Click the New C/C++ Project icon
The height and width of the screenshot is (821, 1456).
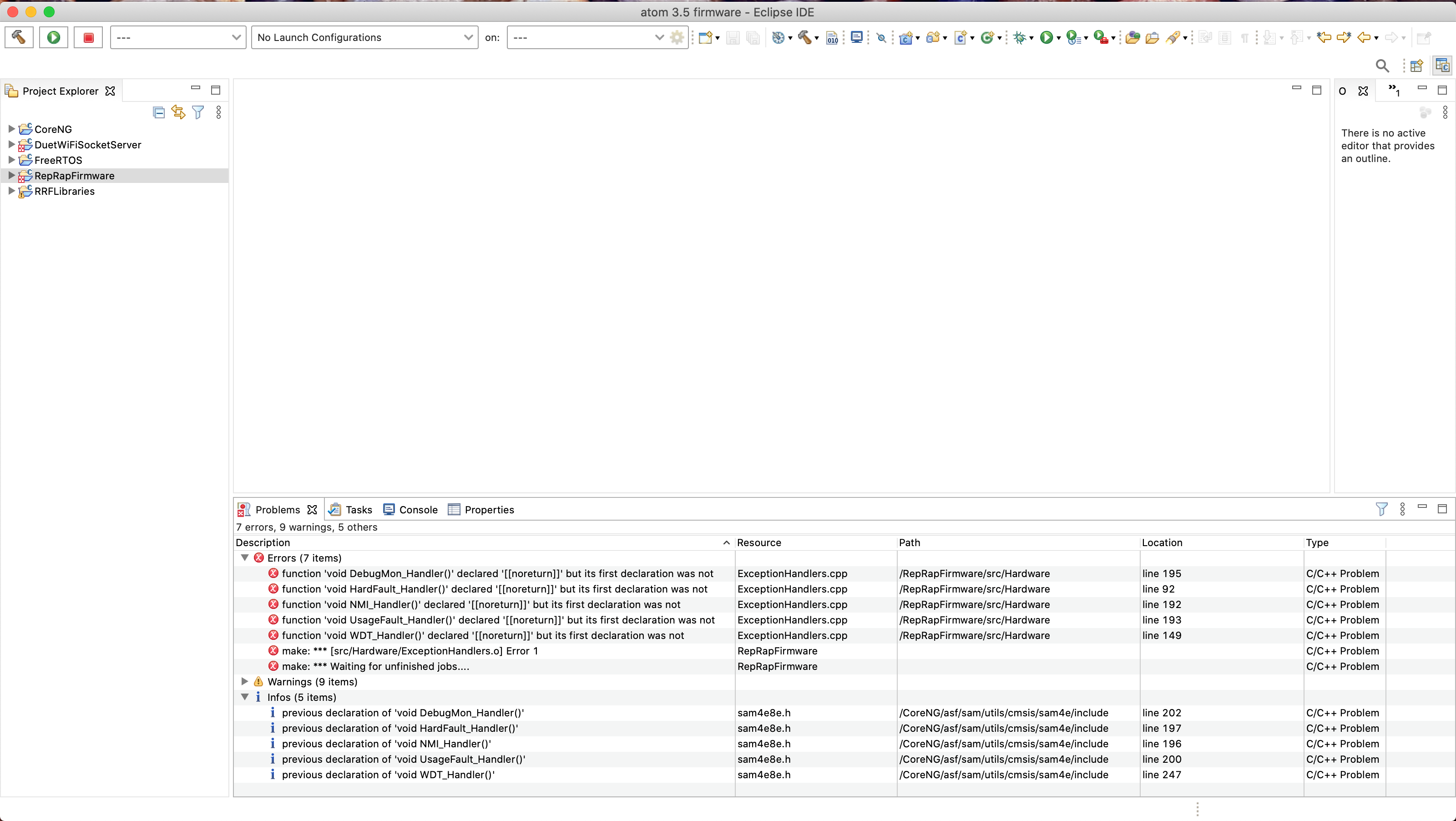[x=906, y=38]
